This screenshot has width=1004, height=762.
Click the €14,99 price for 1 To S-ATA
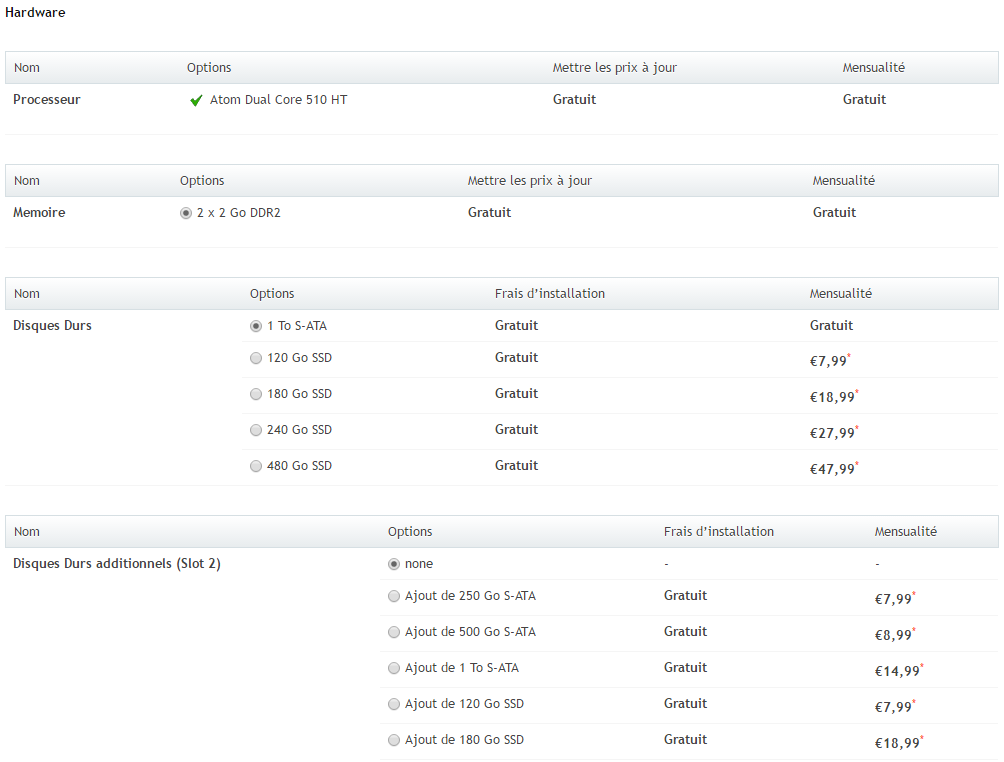pyautogui.click(x=897, y=671)
